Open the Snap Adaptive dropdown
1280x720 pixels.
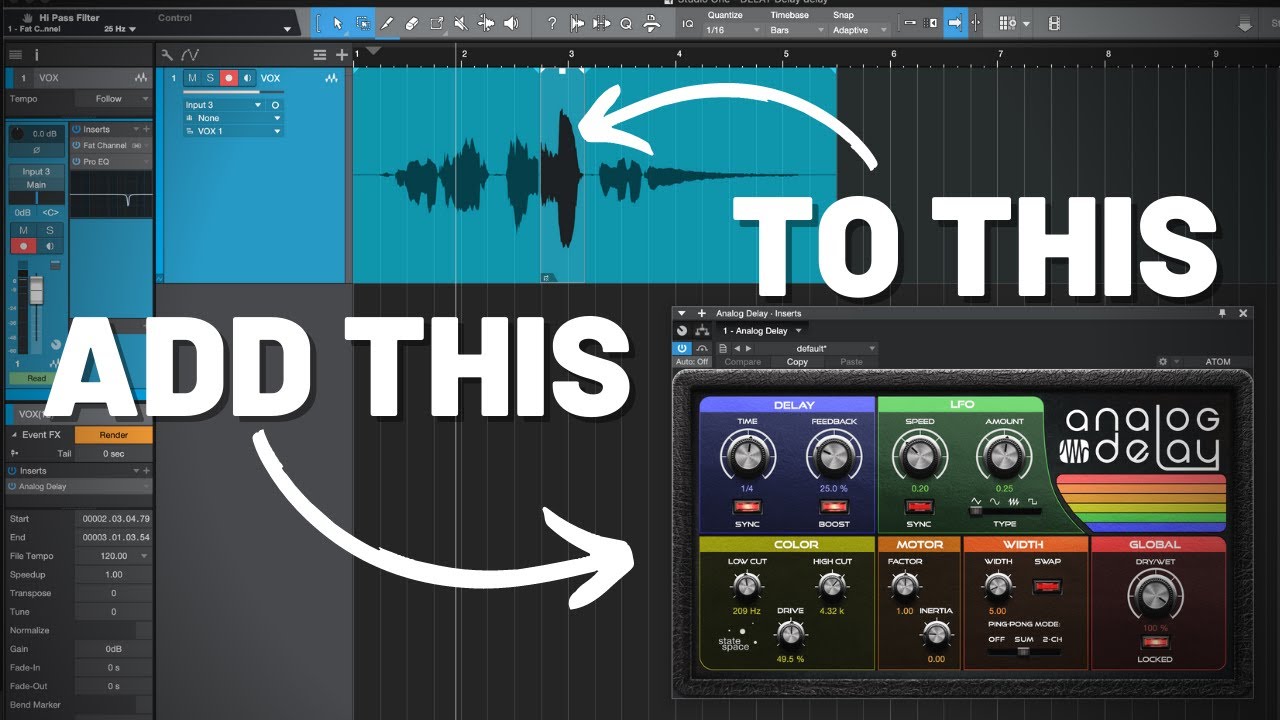pyautogui.click(x=860, y=30)
